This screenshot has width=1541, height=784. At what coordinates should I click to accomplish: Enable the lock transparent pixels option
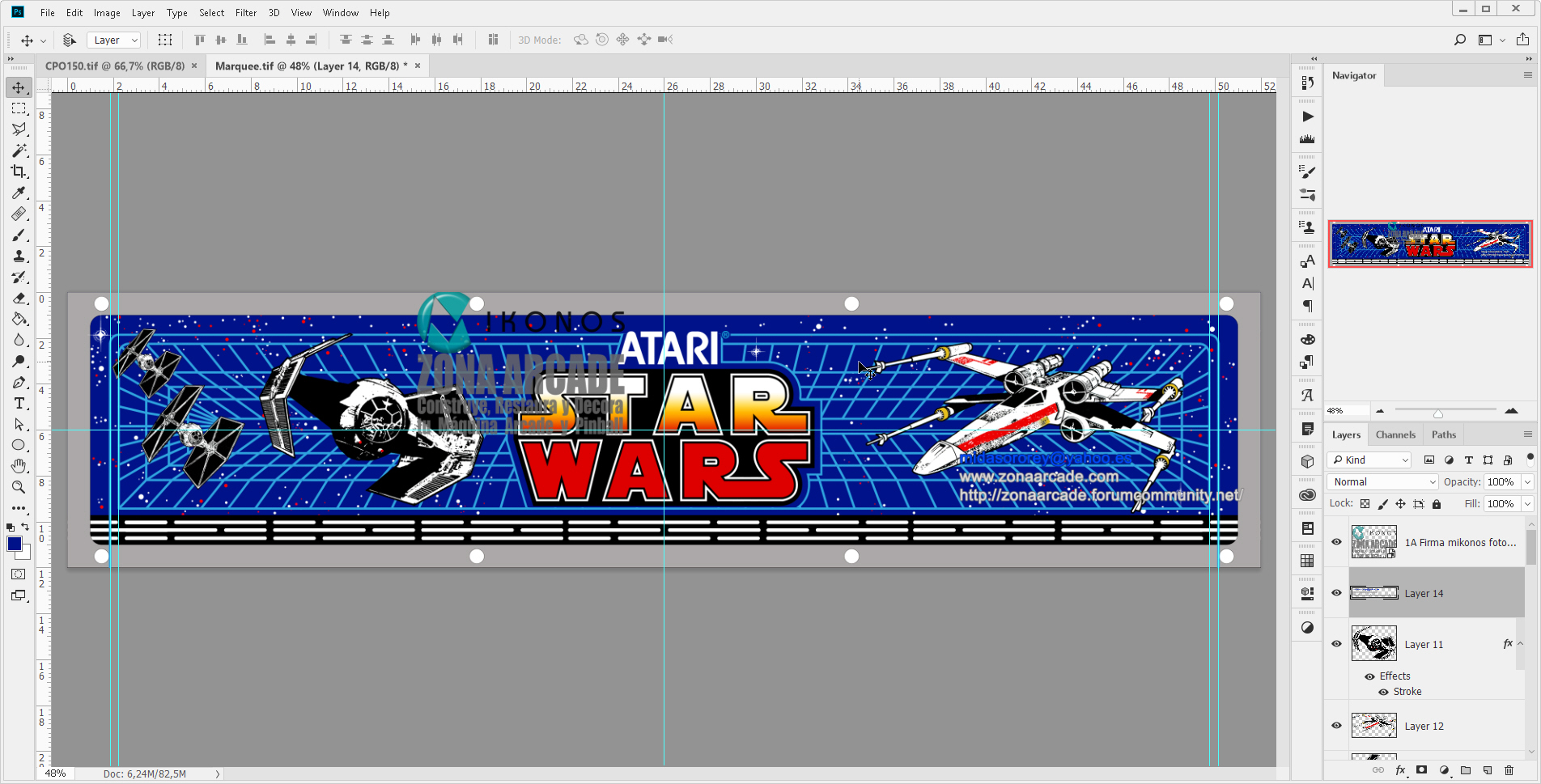click(x=1365, y=503)
